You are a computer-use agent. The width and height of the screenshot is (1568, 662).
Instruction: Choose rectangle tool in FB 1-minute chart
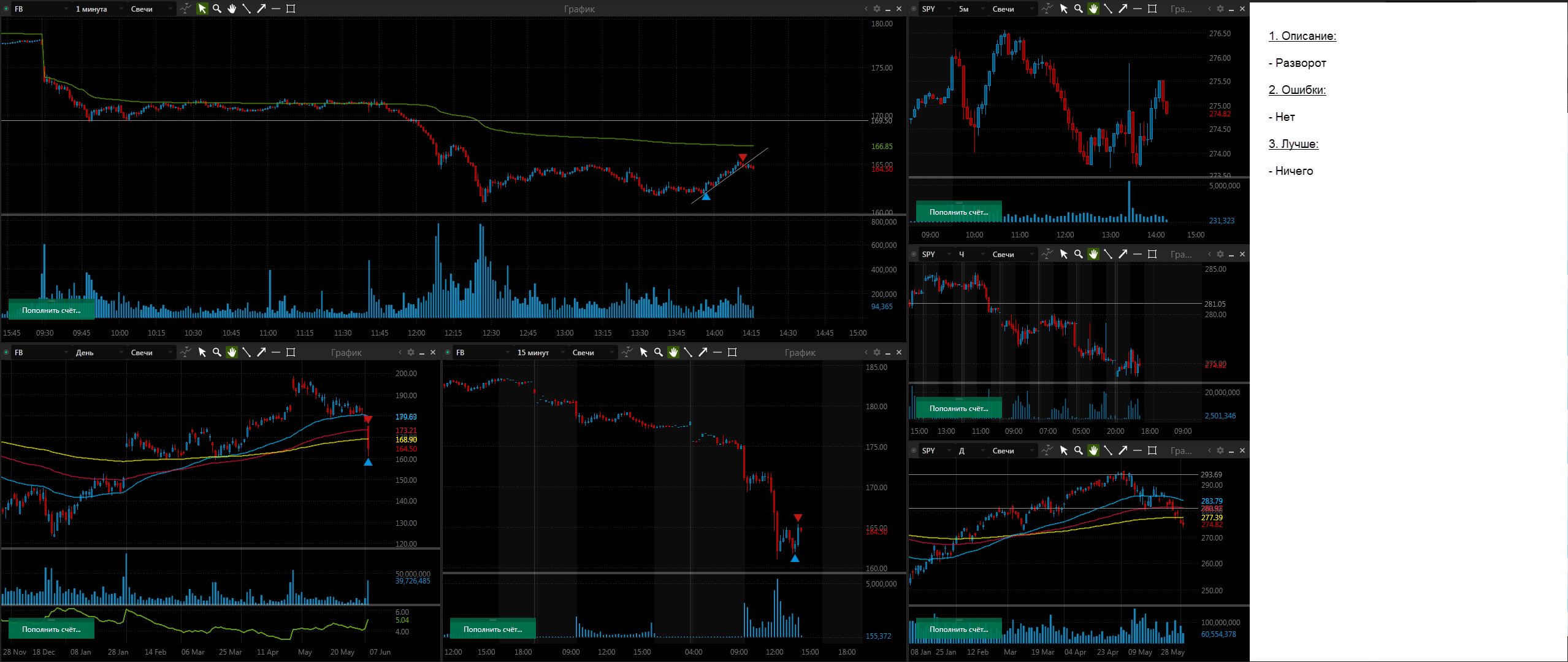point(291,9)
